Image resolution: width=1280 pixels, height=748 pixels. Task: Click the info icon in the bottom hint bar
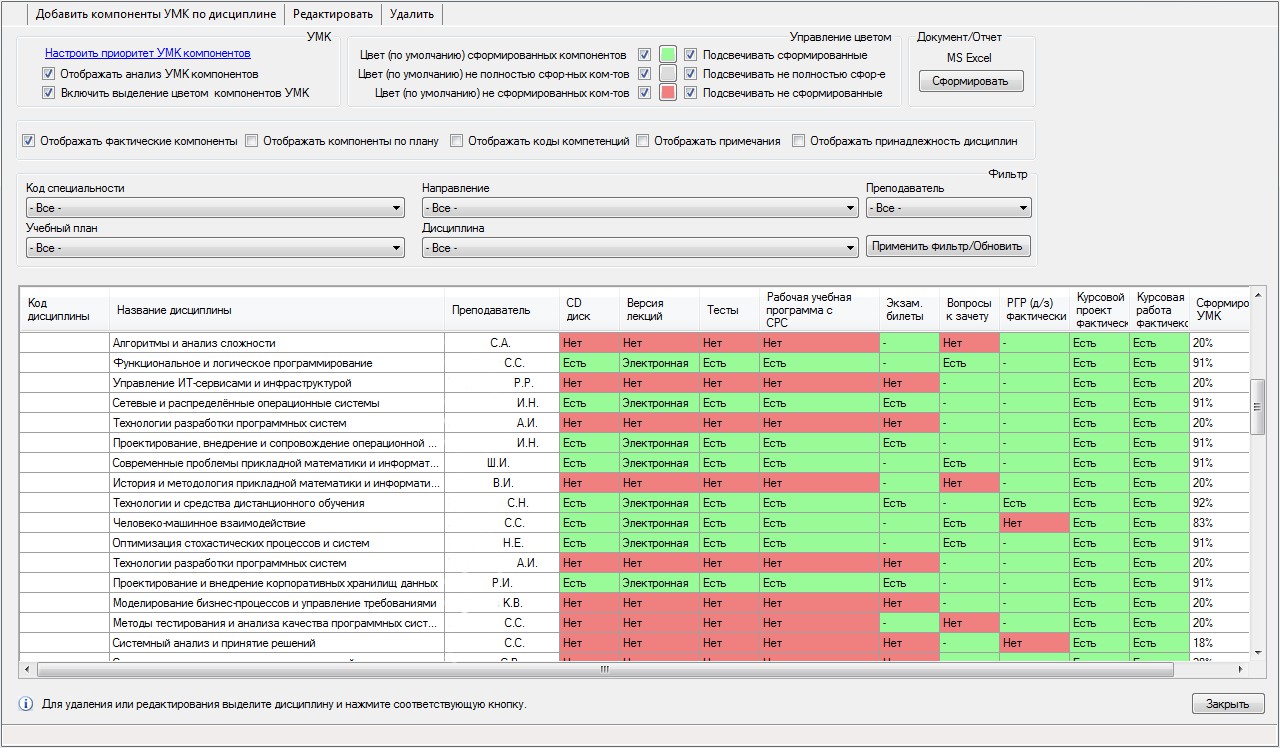[x=26, y=704]
